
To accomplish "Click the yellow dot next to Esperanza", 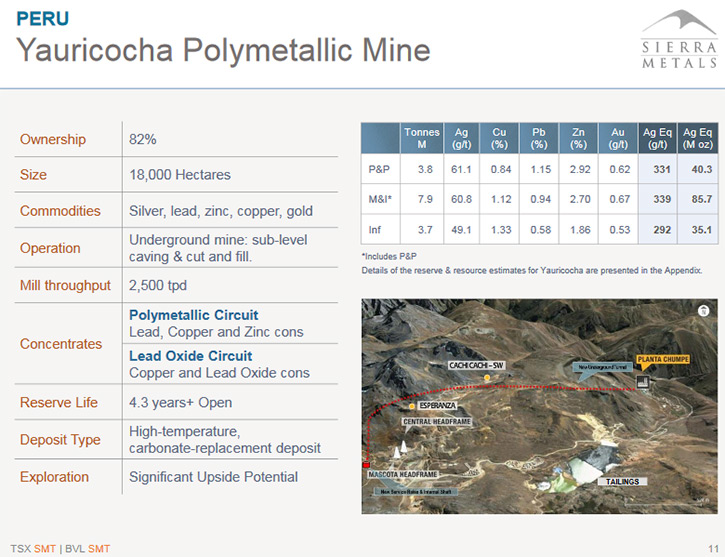I will click(412, 406).
